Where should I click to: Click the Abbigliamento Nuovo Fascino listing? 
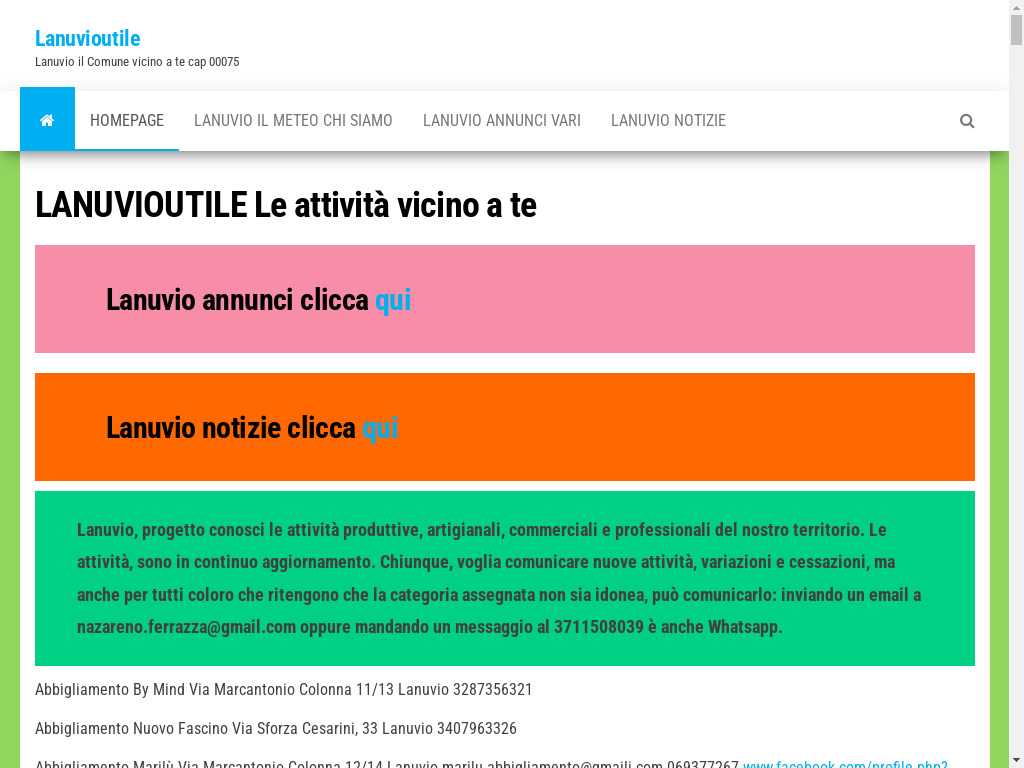275,728
